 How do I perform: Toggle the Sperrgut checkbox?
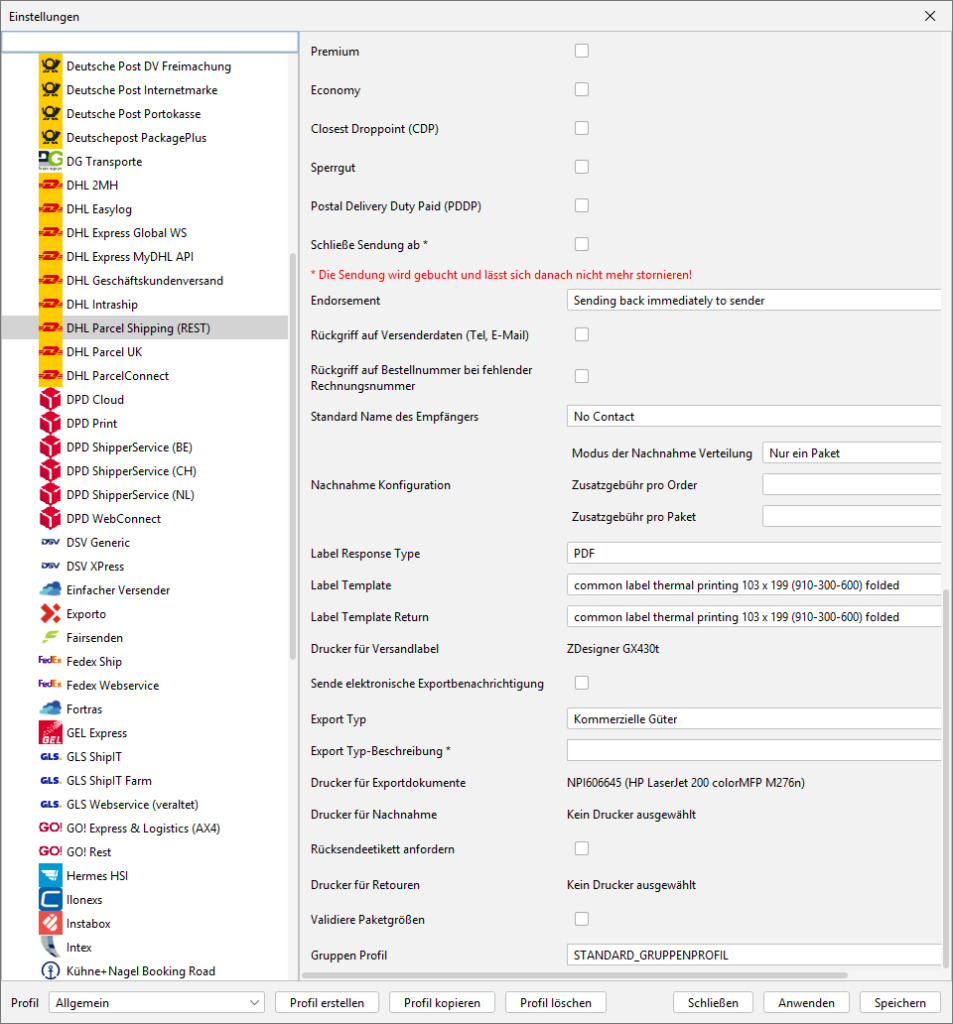pyautogui.click(x=581, y=167)
